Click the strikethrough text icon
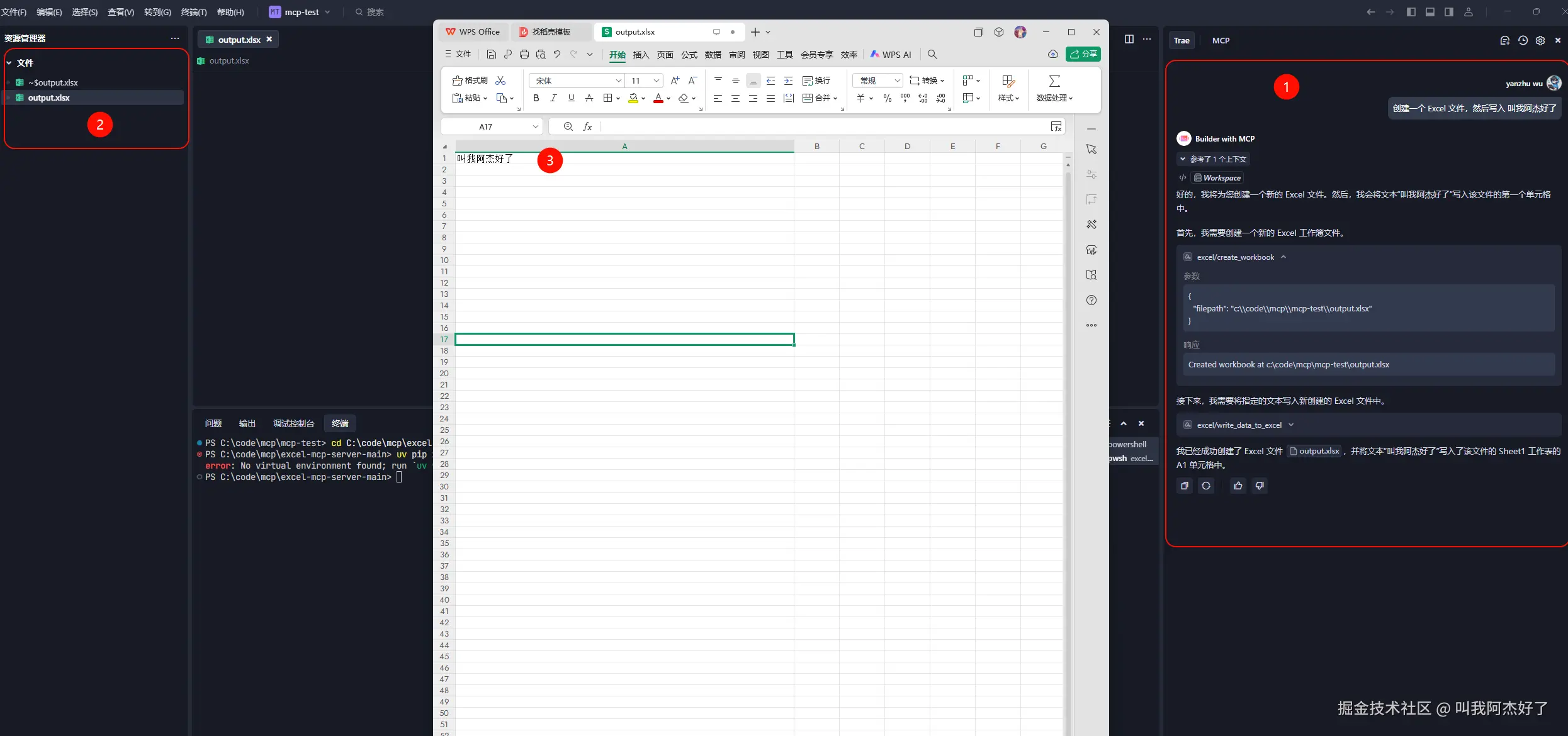Image resolution: width=1568 pixels, height=736 pixels. pos(589,98)
